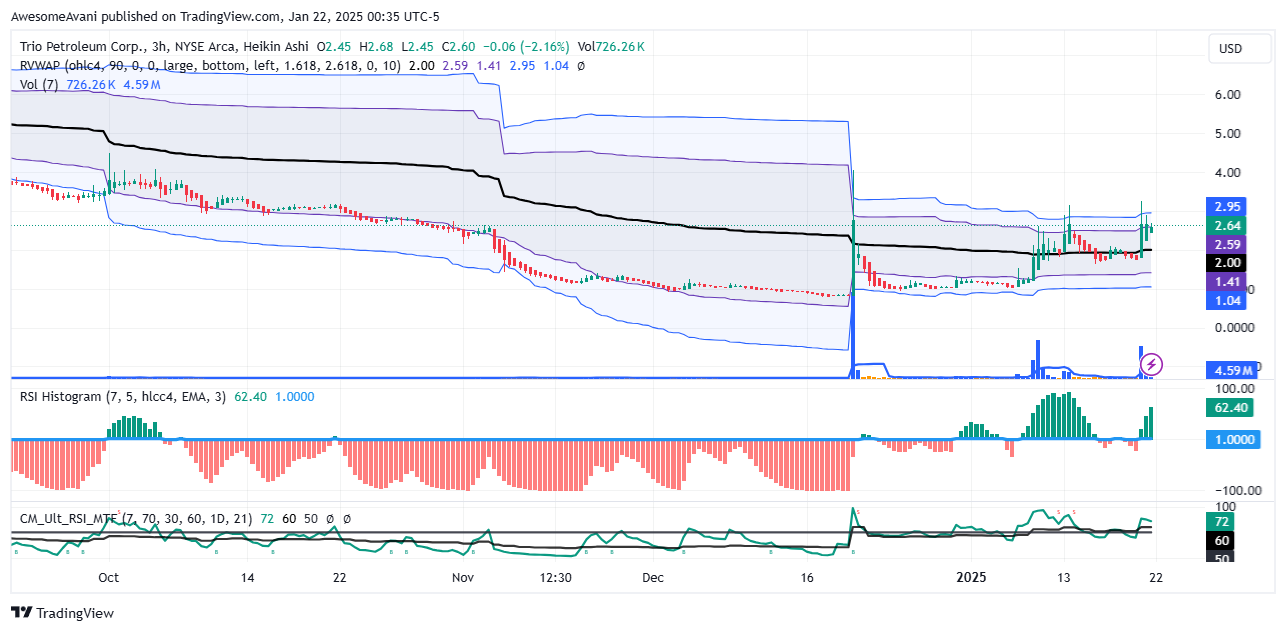1286x632 pixels.
Task: Click the 4.00 price scale value
Action: (1227, 172)
